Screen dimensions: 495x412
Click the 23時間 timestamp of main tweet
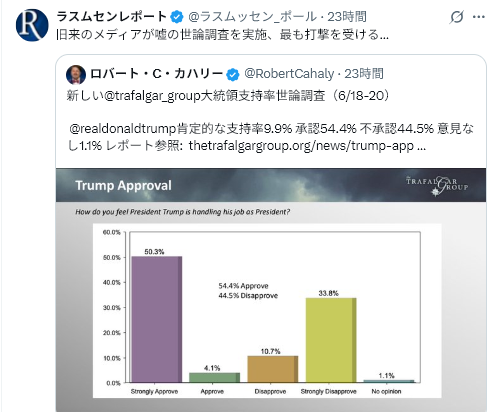347,16
